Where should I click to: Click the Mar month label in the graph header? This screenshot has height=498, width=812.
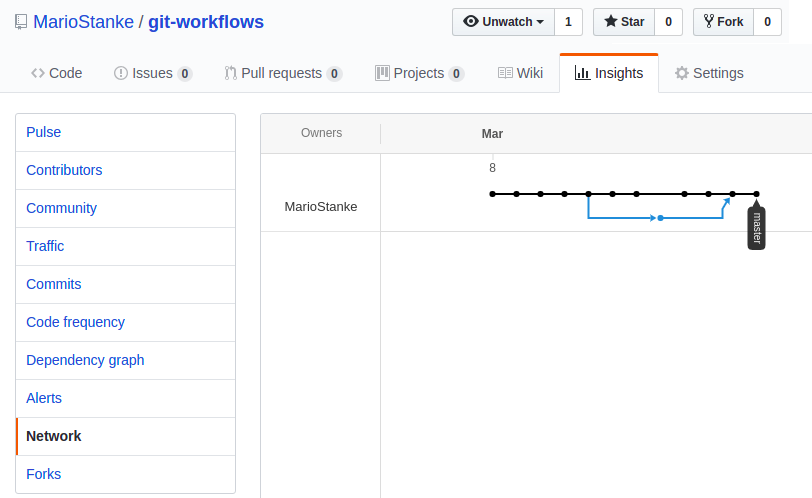point(492,134)
